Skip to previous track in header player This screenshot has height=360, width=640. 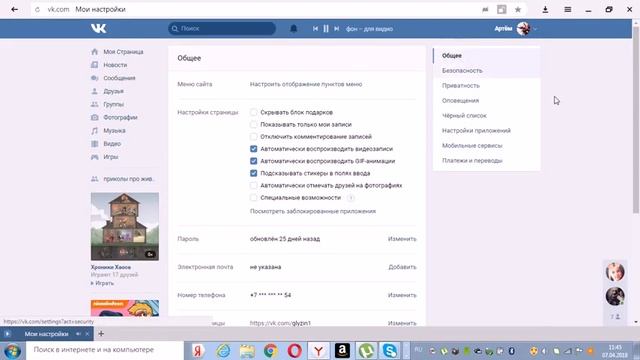315,29
